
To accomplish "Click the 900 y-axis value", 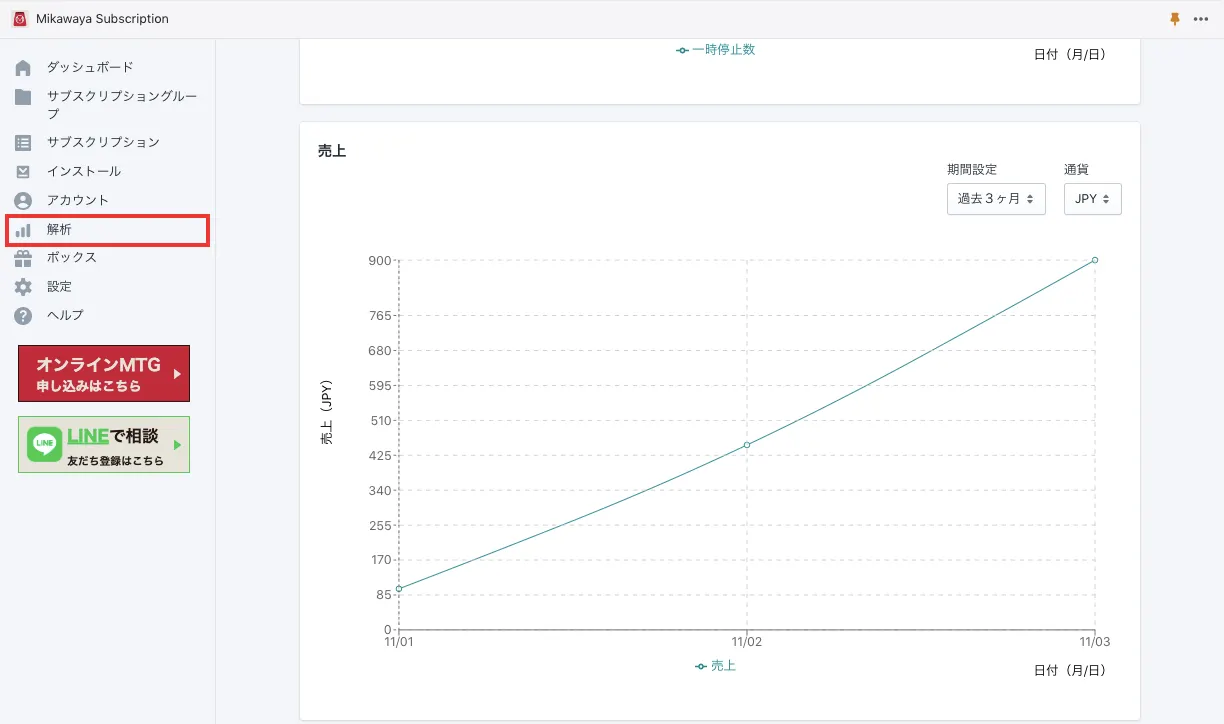I will pyautogui.click(x=381, y=261).
